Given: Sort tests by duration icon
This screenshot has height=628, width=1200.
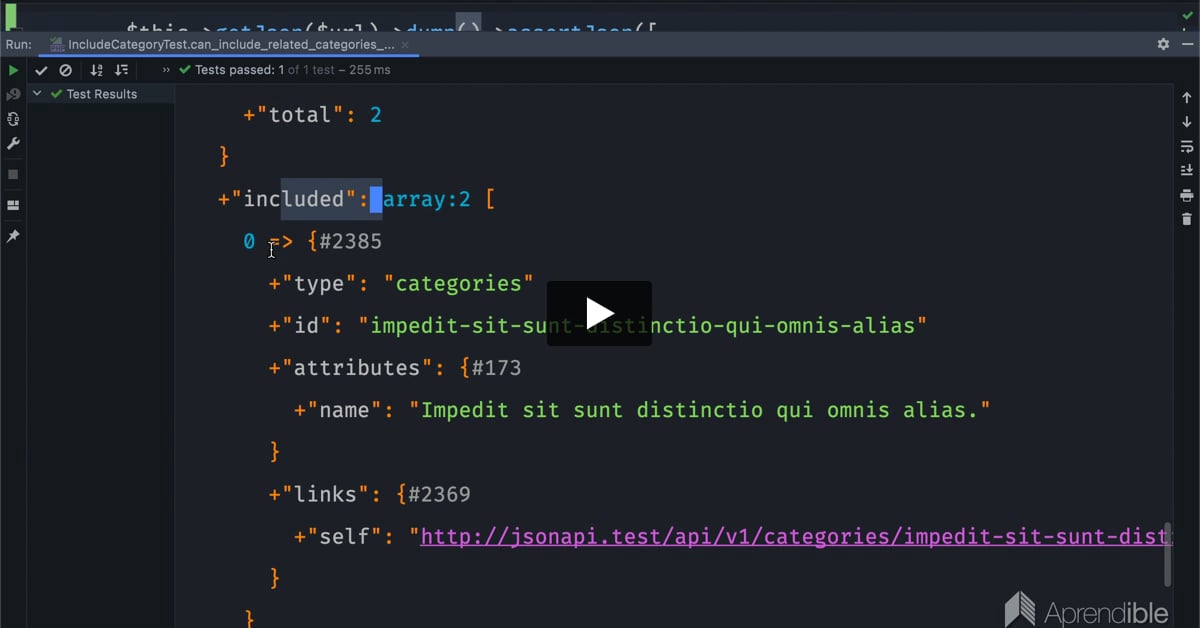Looking at the screenshot, I should [x=121, y=70].
